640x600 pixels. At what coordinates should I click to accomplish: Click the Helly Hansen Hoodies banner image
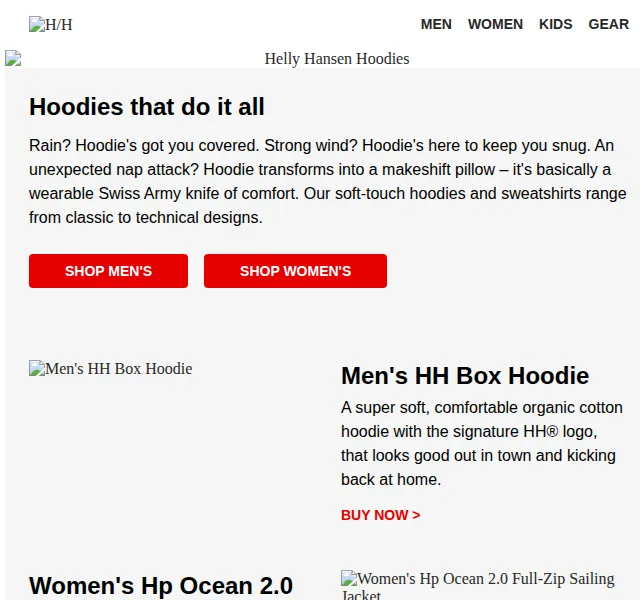(x=322, y=58)
